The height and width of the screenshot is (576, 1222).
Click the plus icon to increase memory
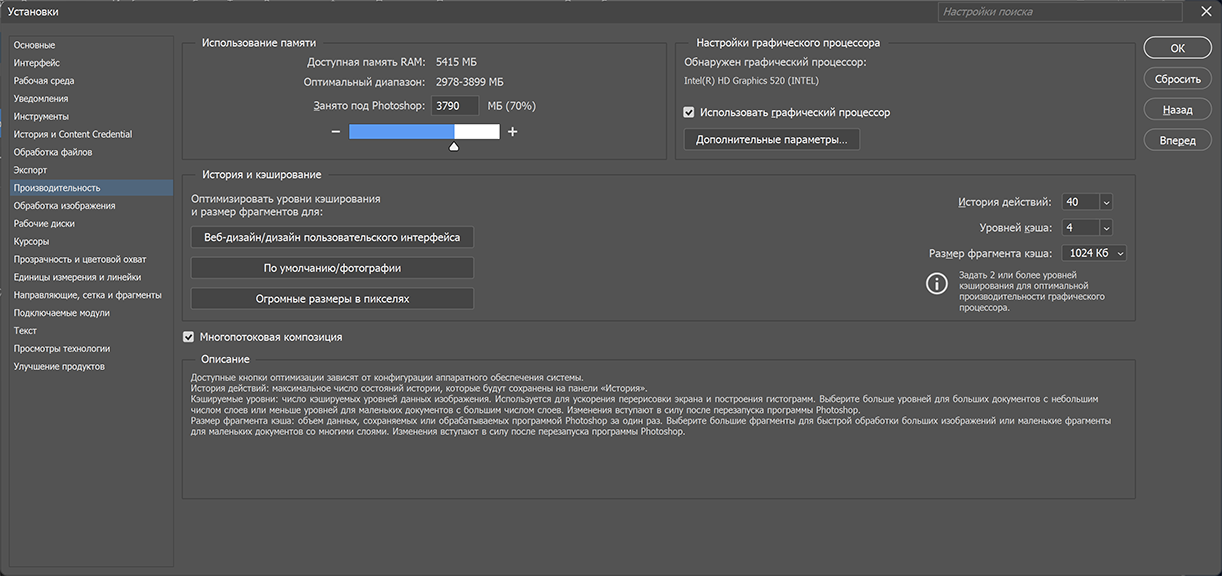(513, 132)
